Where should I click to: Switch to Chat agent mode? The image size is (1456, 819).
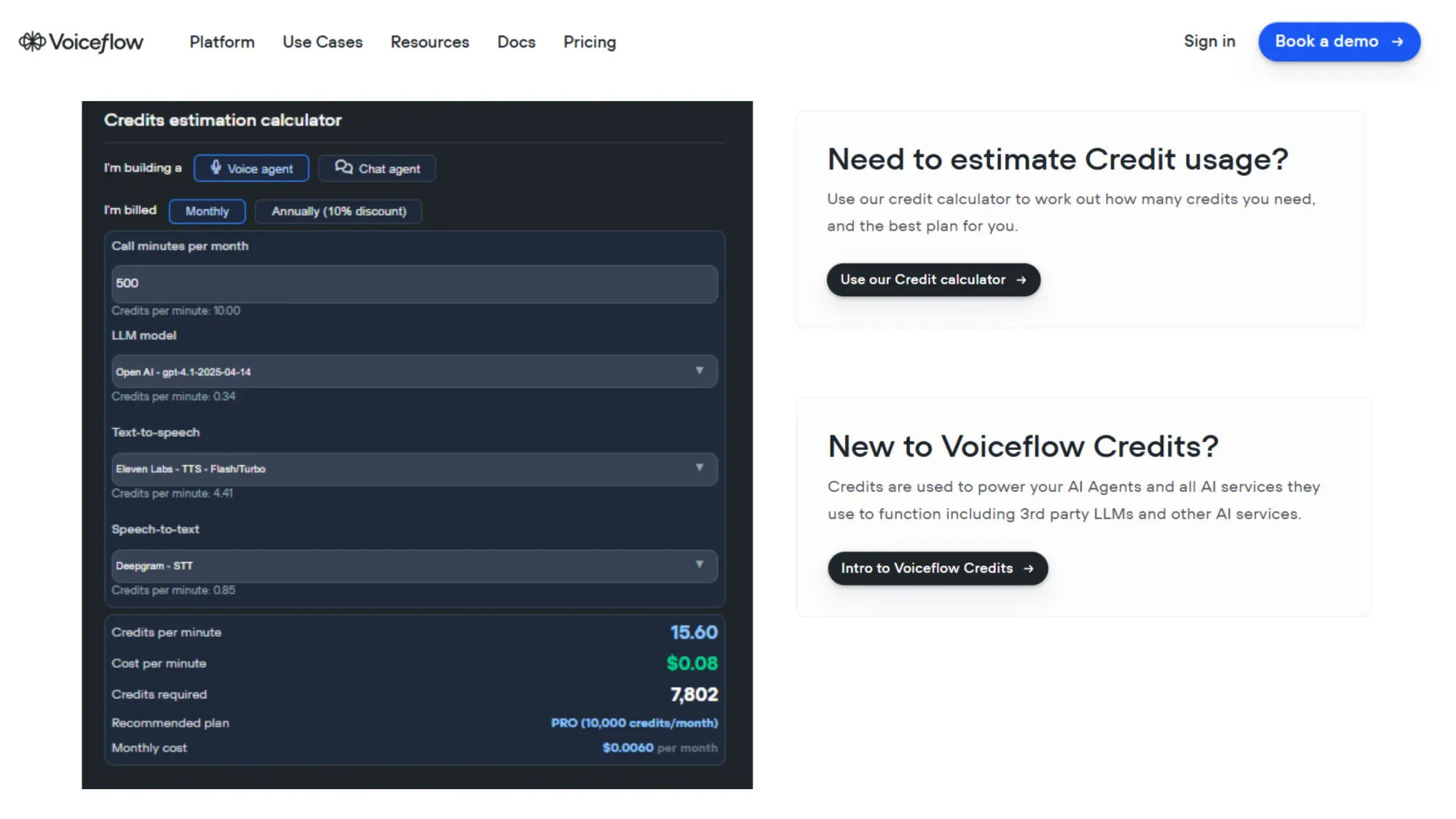pos(376,168)
